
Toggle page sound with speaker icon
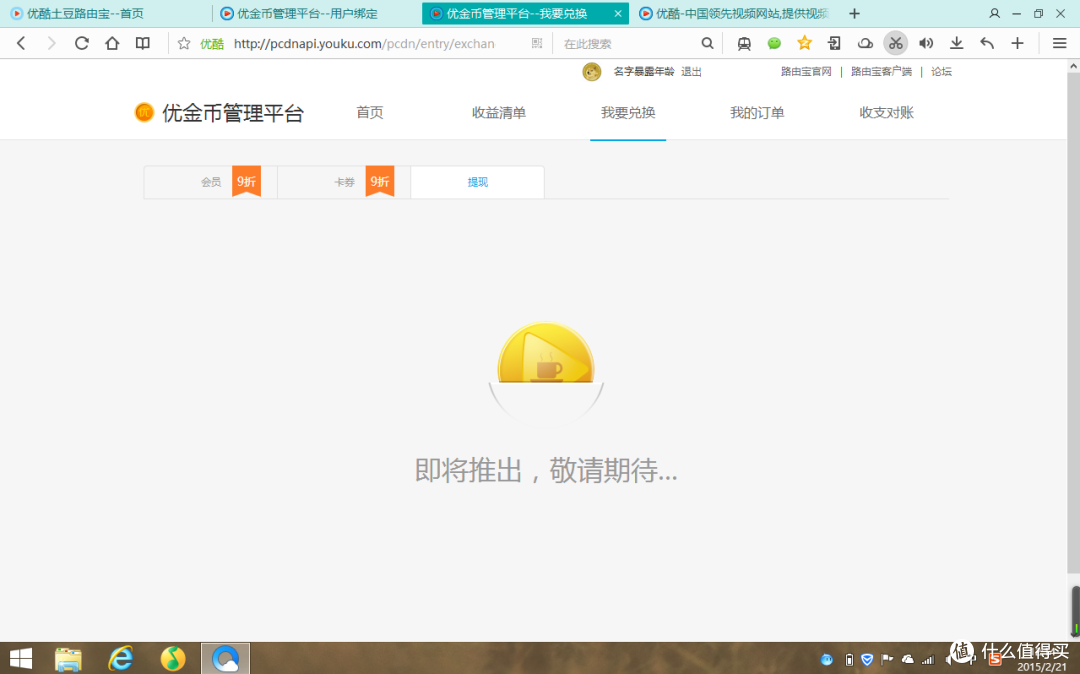click(926, 43)
